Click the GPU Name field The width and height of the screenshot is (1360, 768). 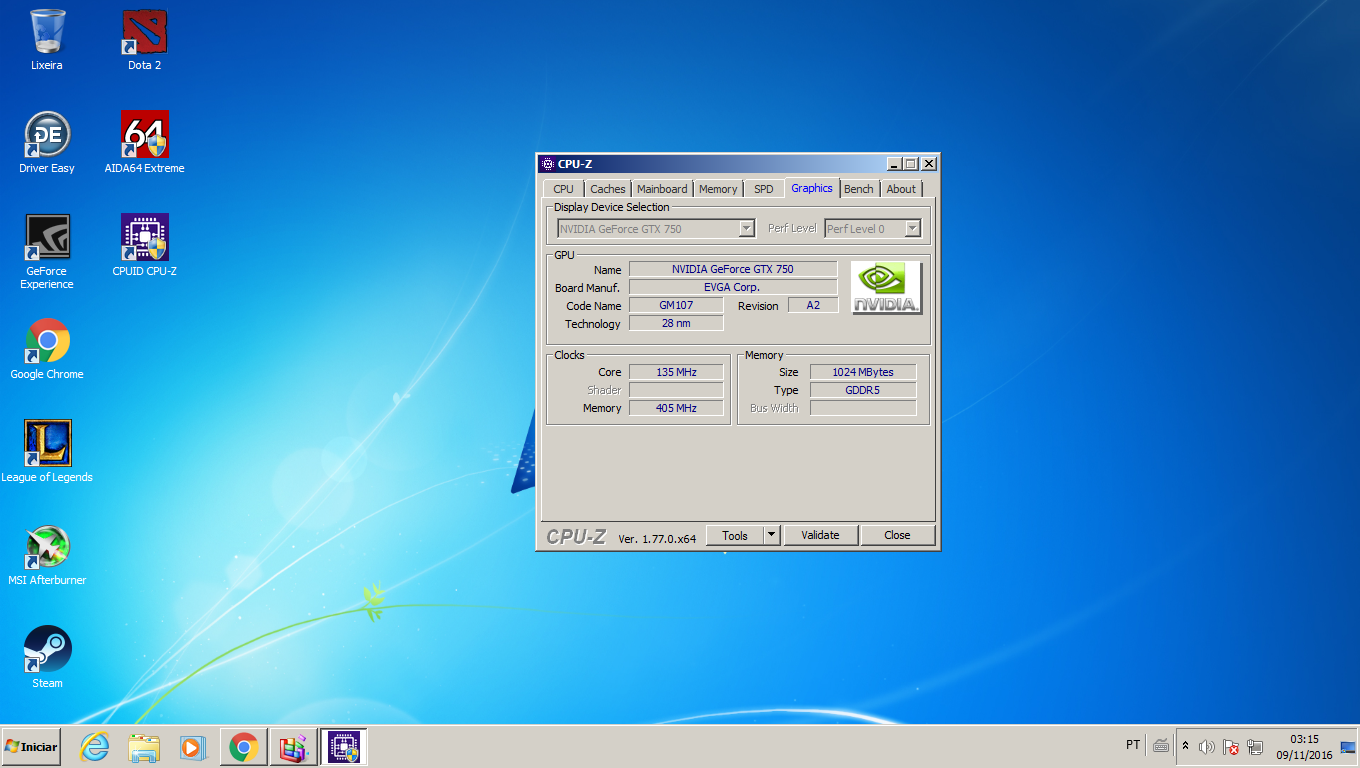coord(733,269)
